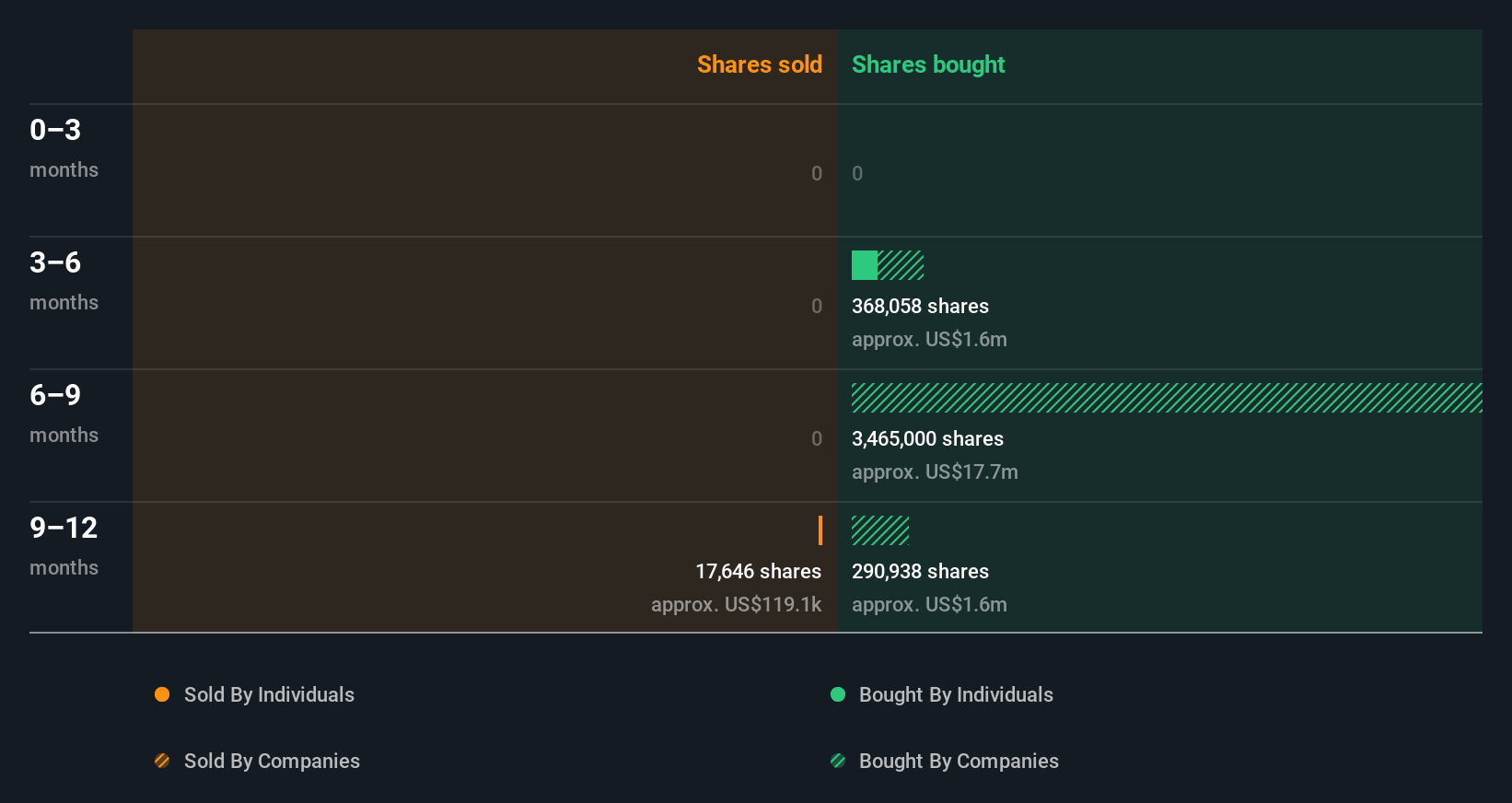Click the shares sold 0 in 6–9 months row
Screen dimensions: 1512x803
pos(817,438)
